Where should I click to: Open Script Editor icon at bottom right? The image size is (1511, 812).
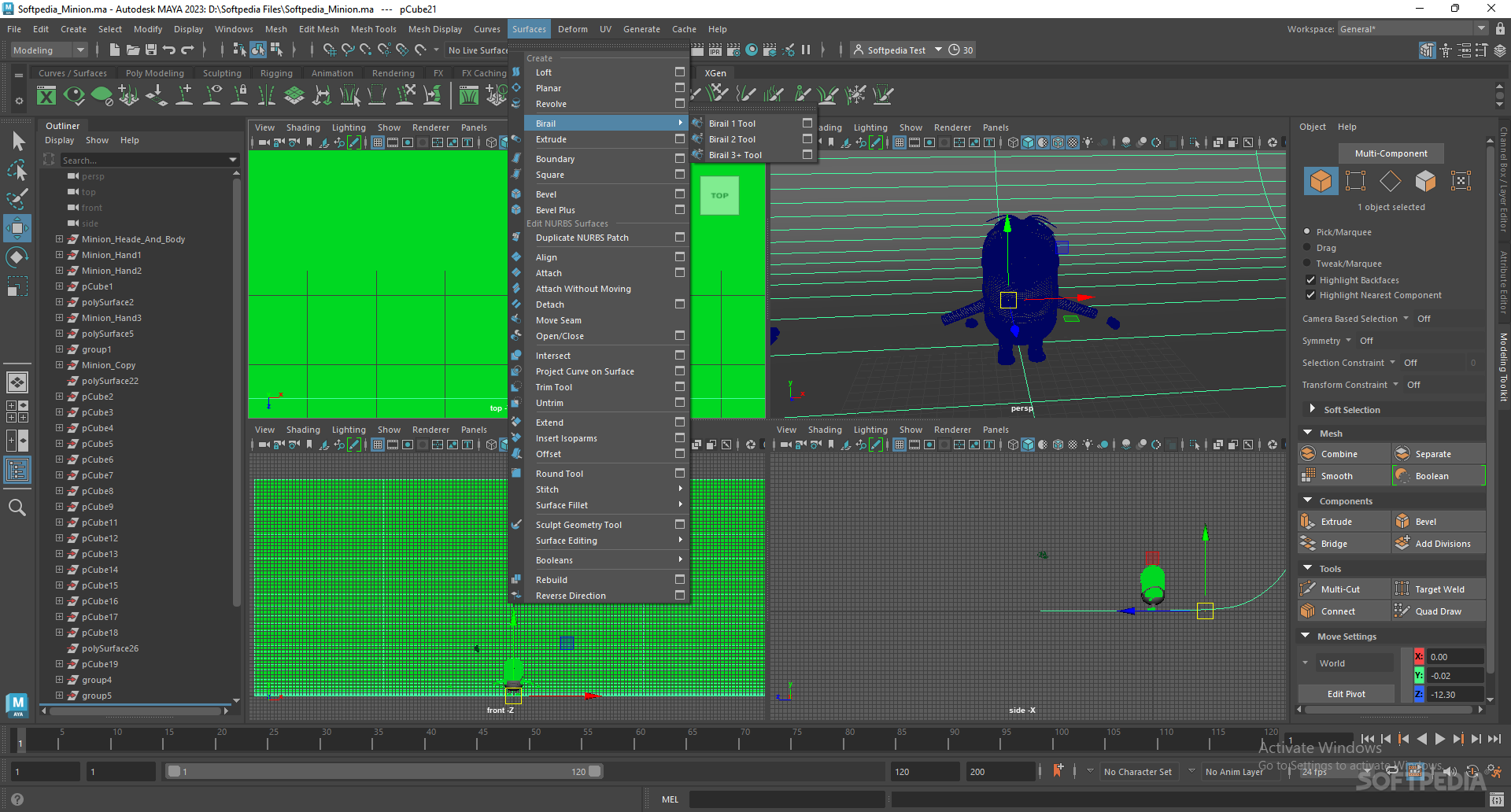click(1497, 800)
